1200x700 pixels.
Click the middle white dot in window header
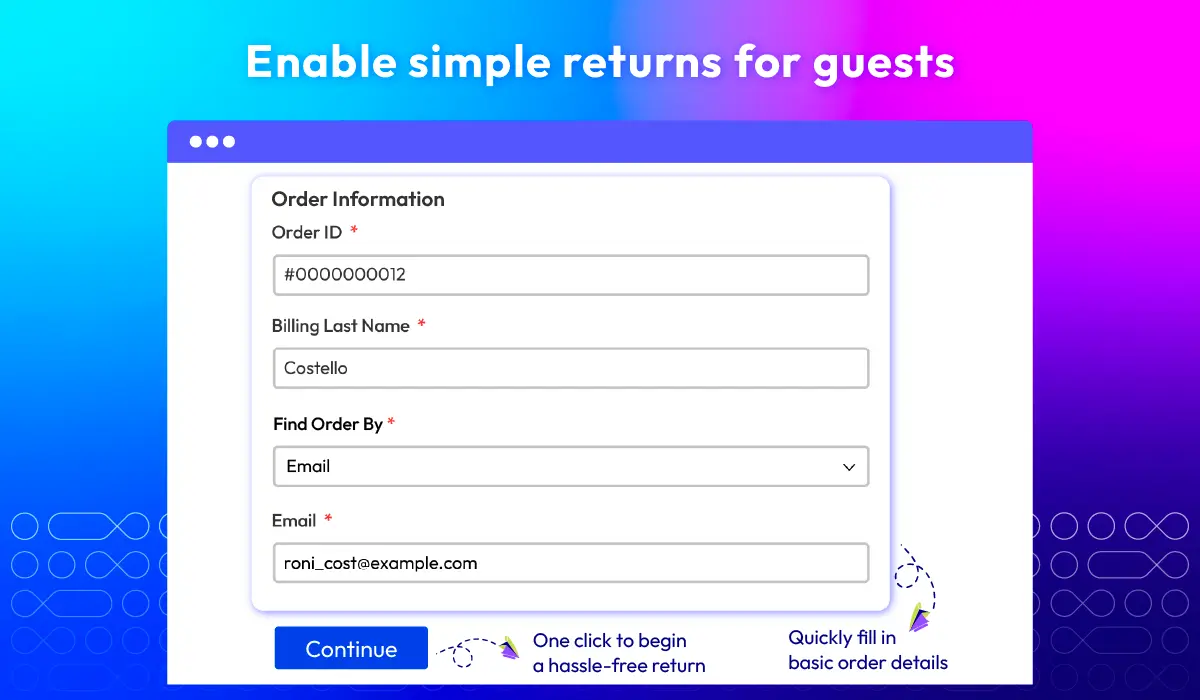click(213, 142)
